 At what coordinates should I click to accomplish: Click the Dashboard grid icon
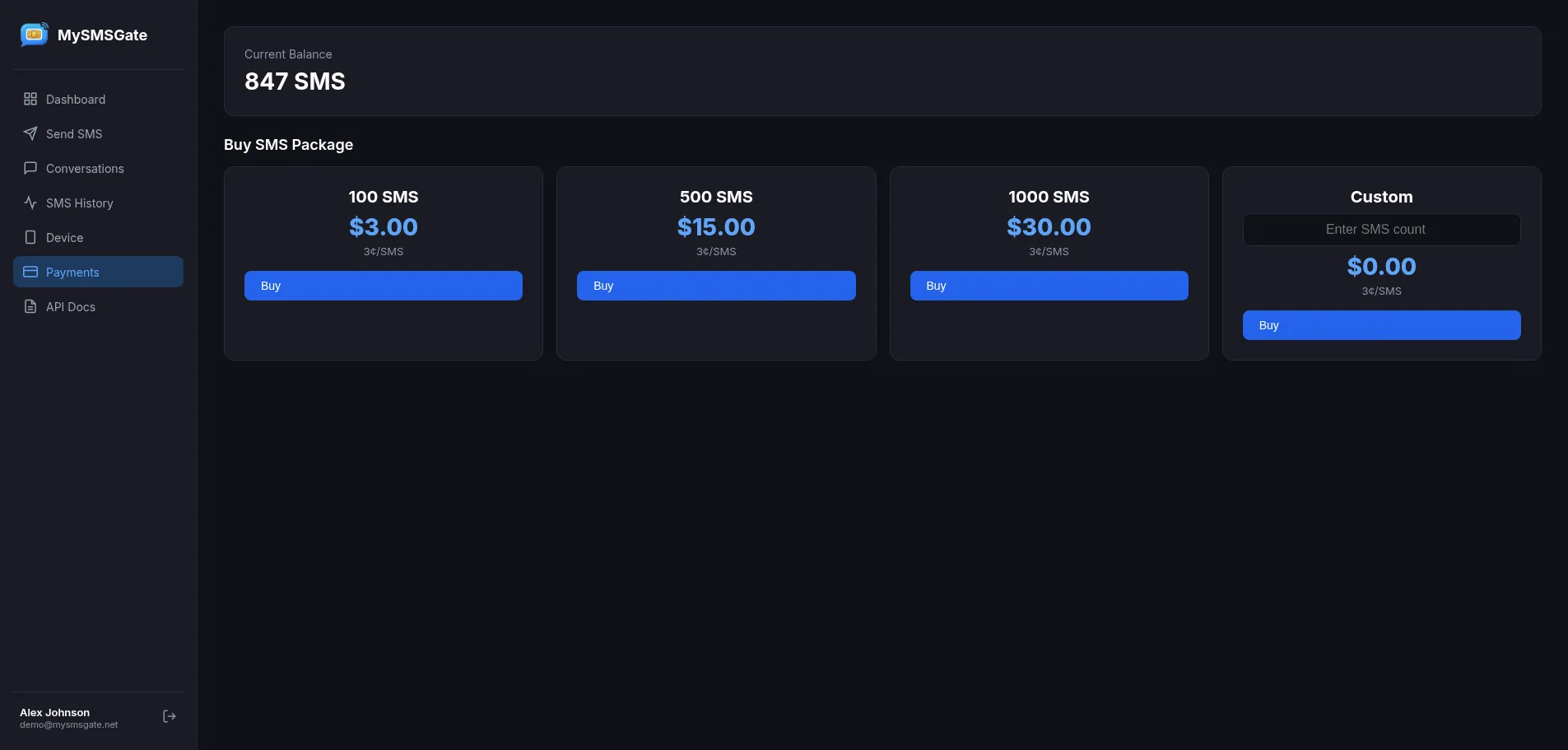(30, 99)
